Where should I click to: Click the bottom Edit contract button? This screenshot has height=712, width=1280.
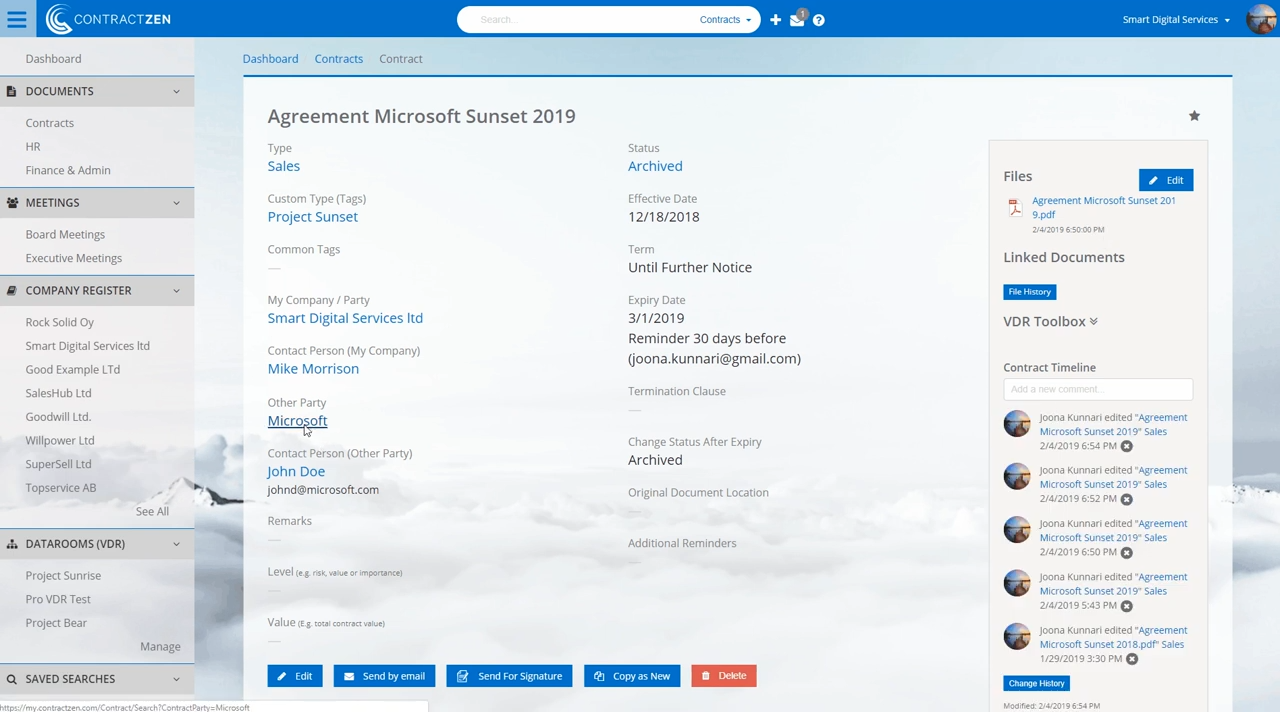point(295,676)
